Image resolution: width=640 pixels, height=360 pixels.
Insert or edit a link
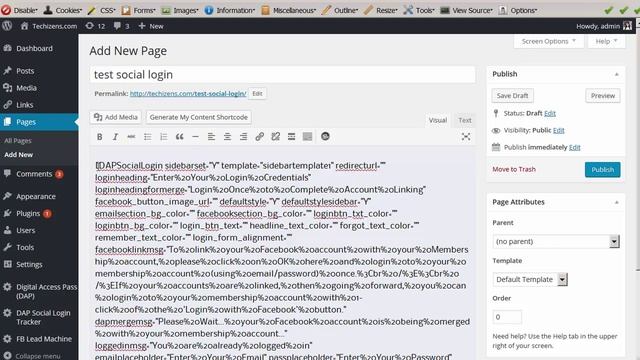coord(260,137)
